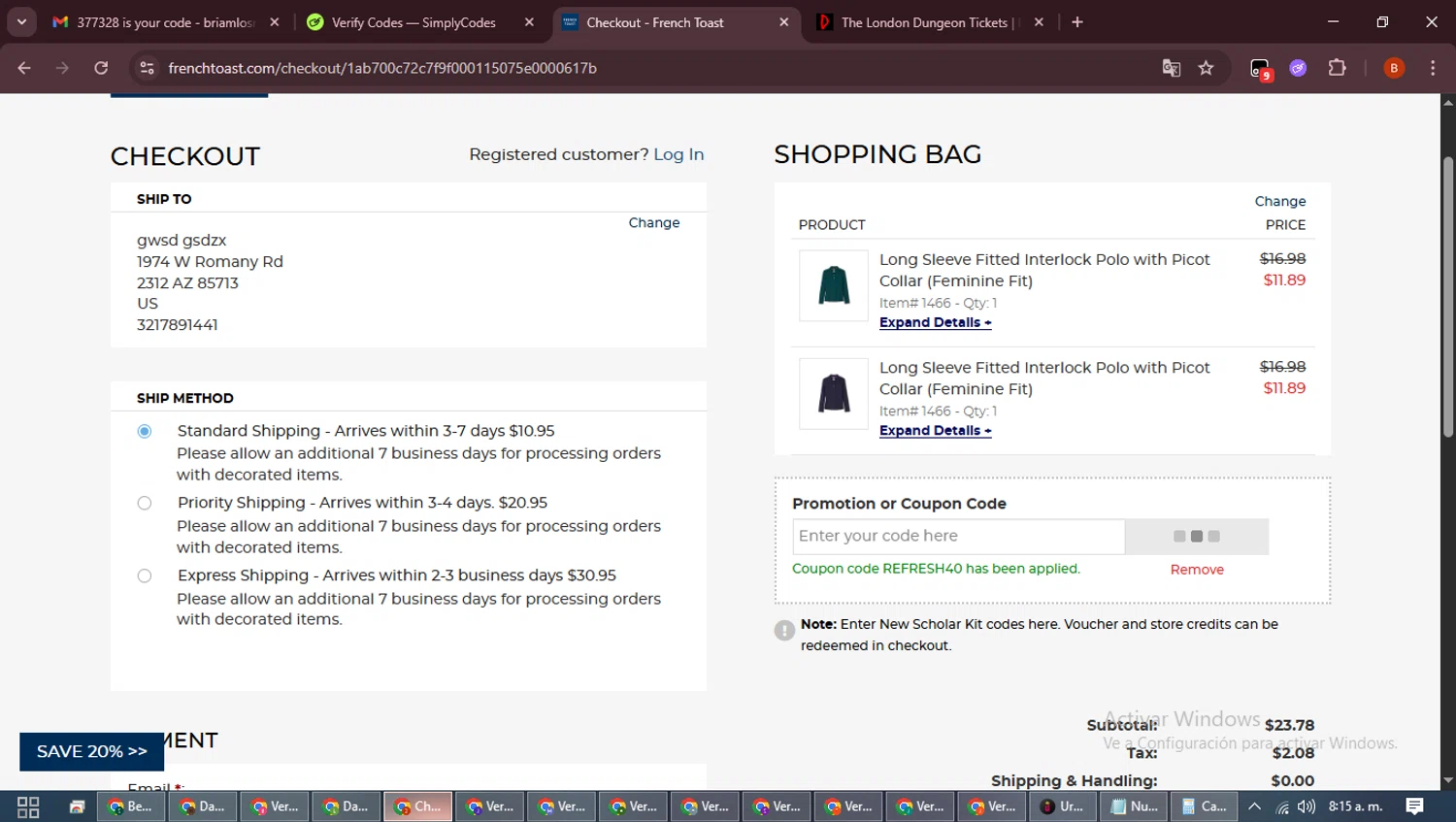Click the coupon code input field

pos(958,536)
